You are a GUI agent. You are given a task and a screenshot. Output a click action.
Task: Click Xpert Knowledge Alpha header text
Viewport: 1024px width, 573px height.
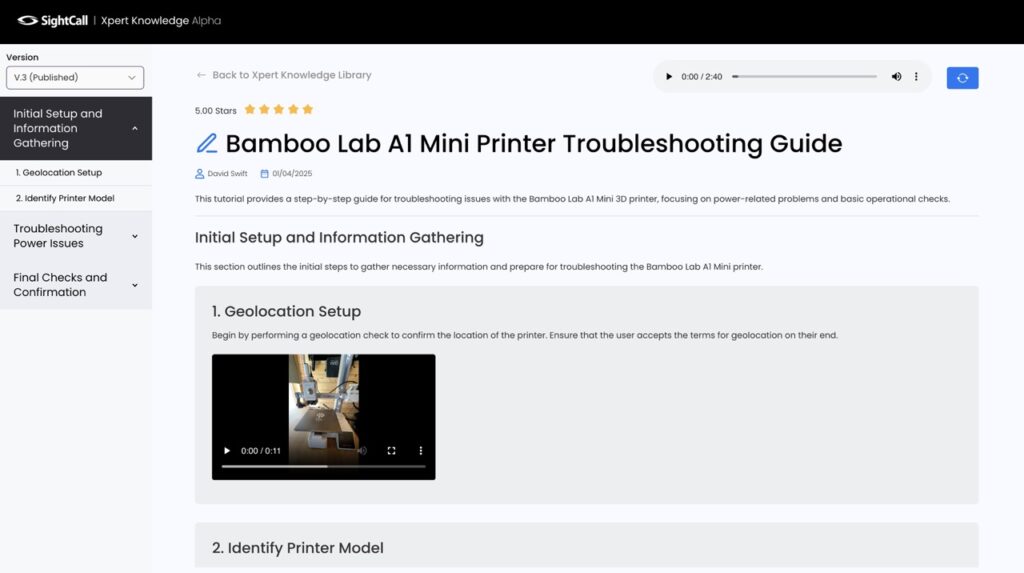[161, 21]
